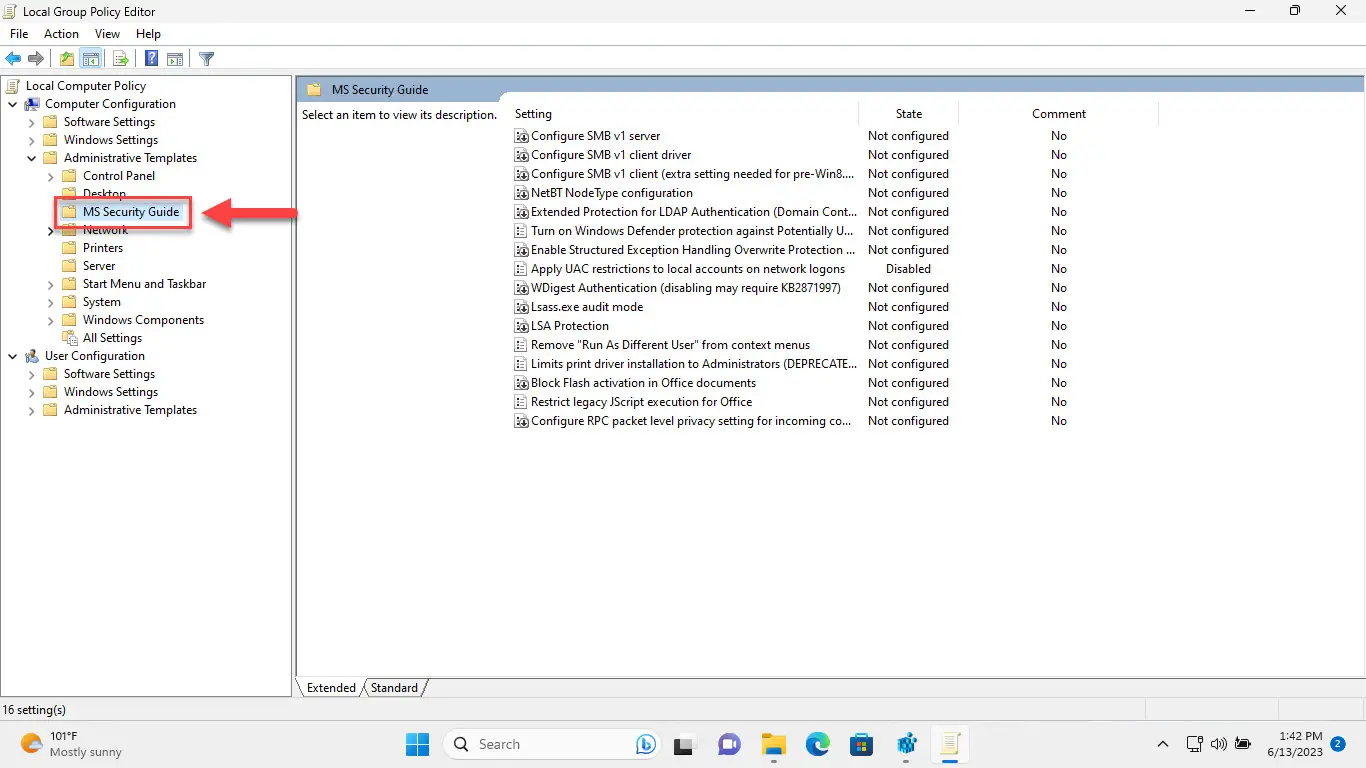Select Extended Protection for LDAP Authentication setting
The image size is (1366, 768).
click(694, 212)
